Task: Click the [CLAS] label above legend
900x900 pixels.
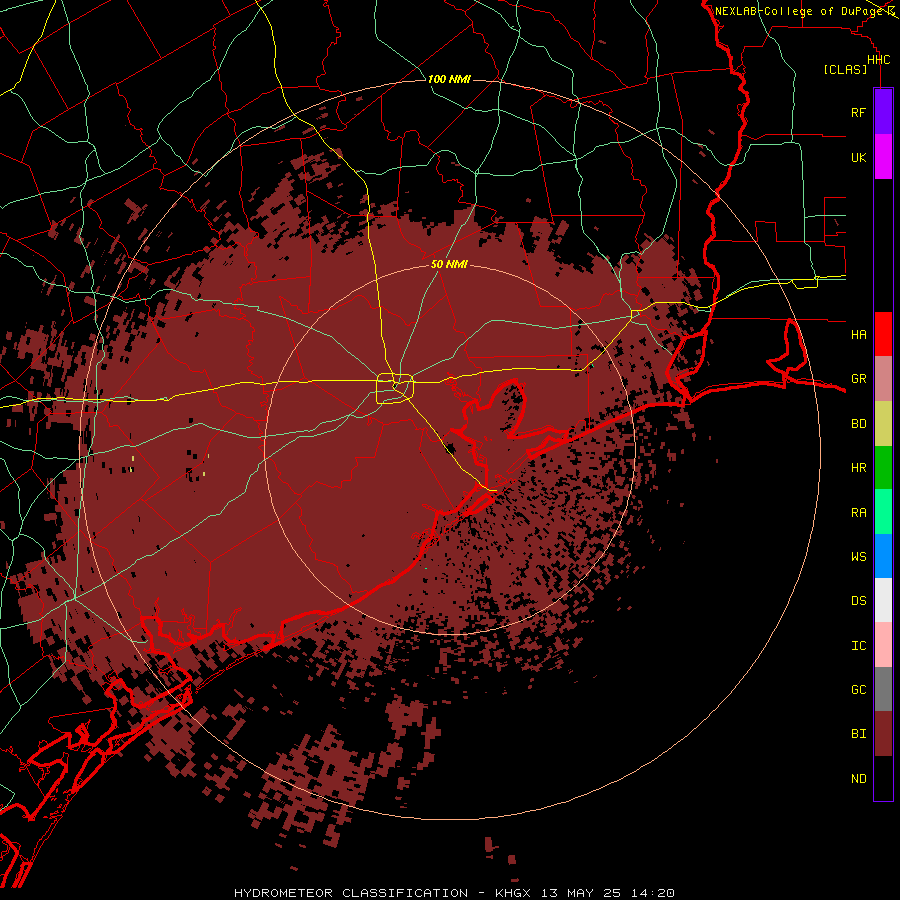Action: tap(845, 69)
